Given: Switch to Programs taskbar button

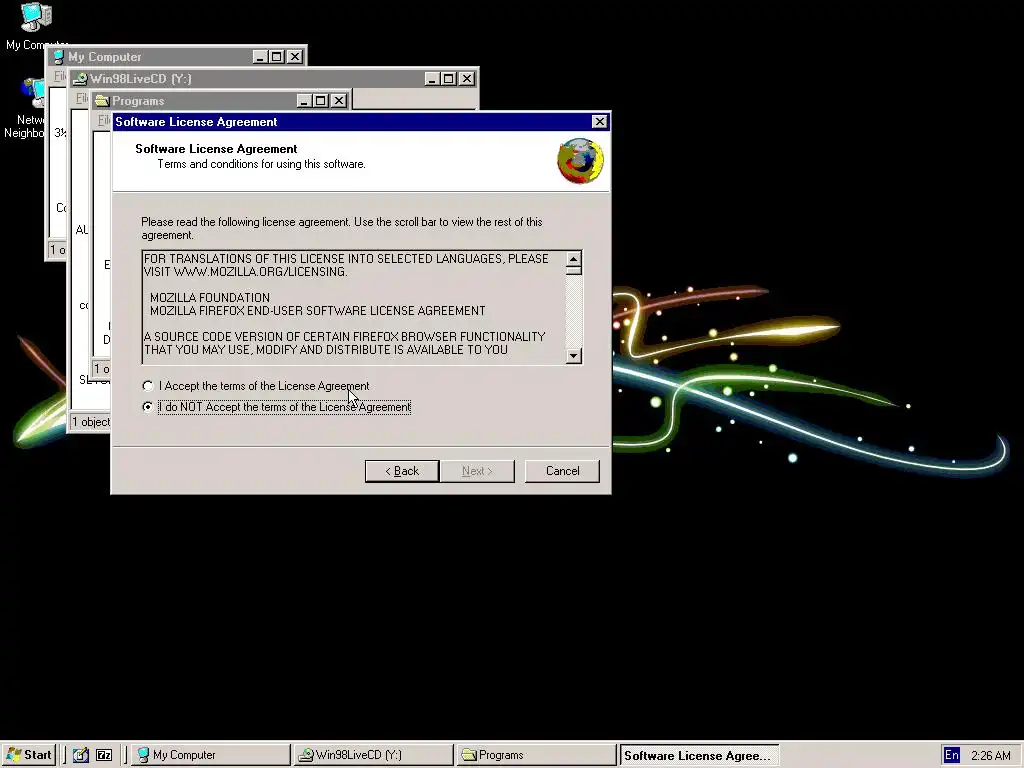Looking at the screenshot, I should (x=536, y=755).
